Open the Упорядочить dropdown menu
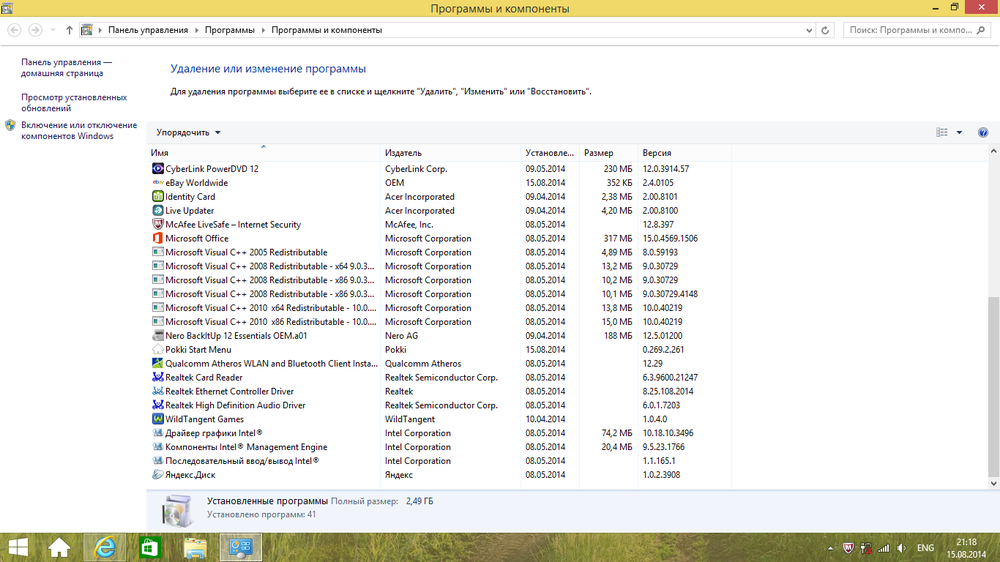Screen dimensions: 1000x562 click(188, 133)
